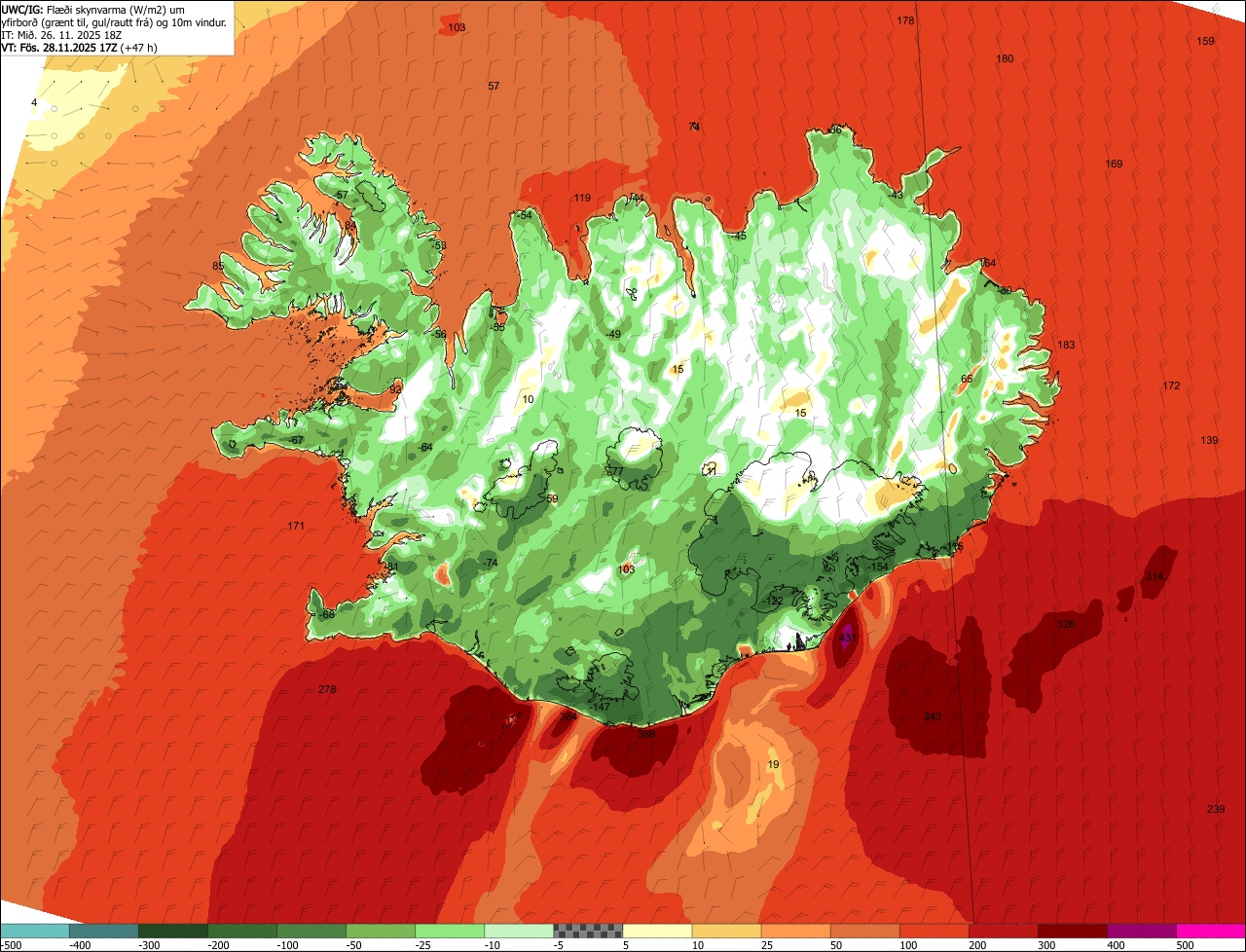Click the 169 value east of Iceland

coord(1114,164)
